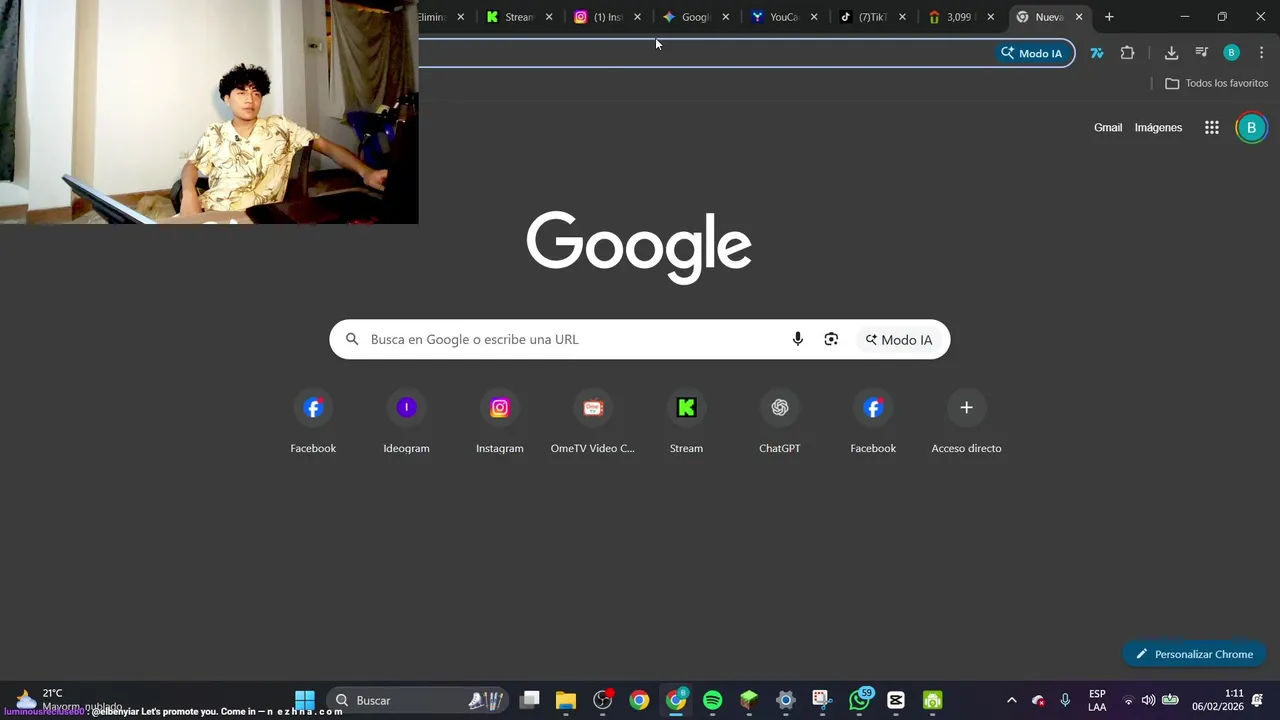Open OBS Studio from the taskbar
The height and width of the screenshot is (720, 1280).
point(603,700)
